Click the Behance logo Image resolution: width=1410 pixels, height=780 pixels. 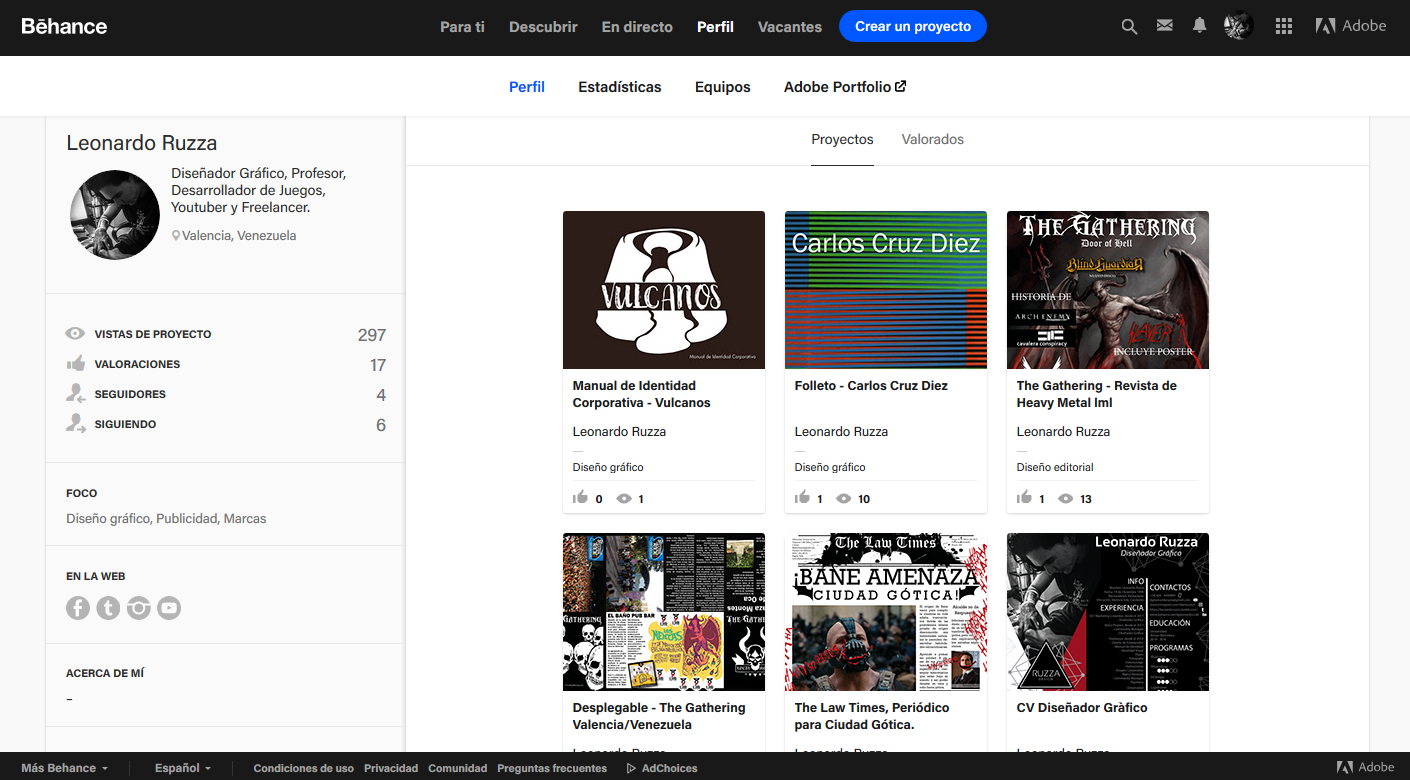tap(64, 26)
